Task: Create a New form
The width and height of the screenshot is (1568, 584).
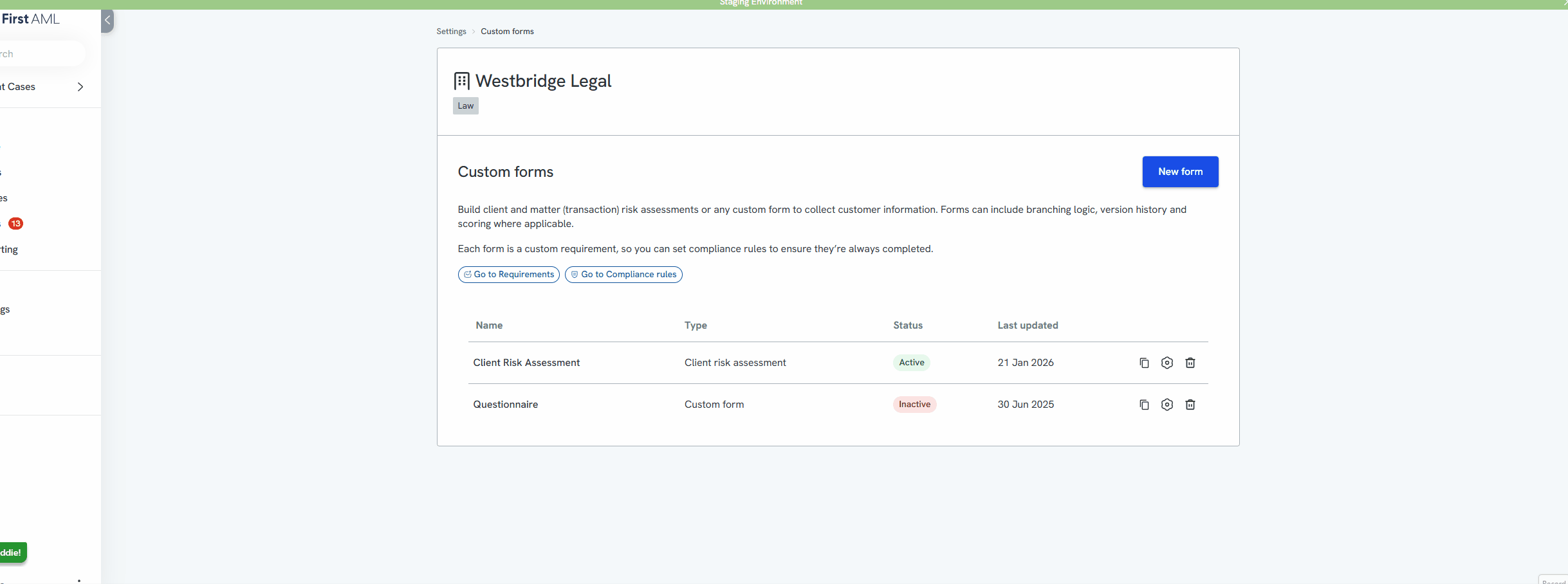Action: (x=1180, y=172)
